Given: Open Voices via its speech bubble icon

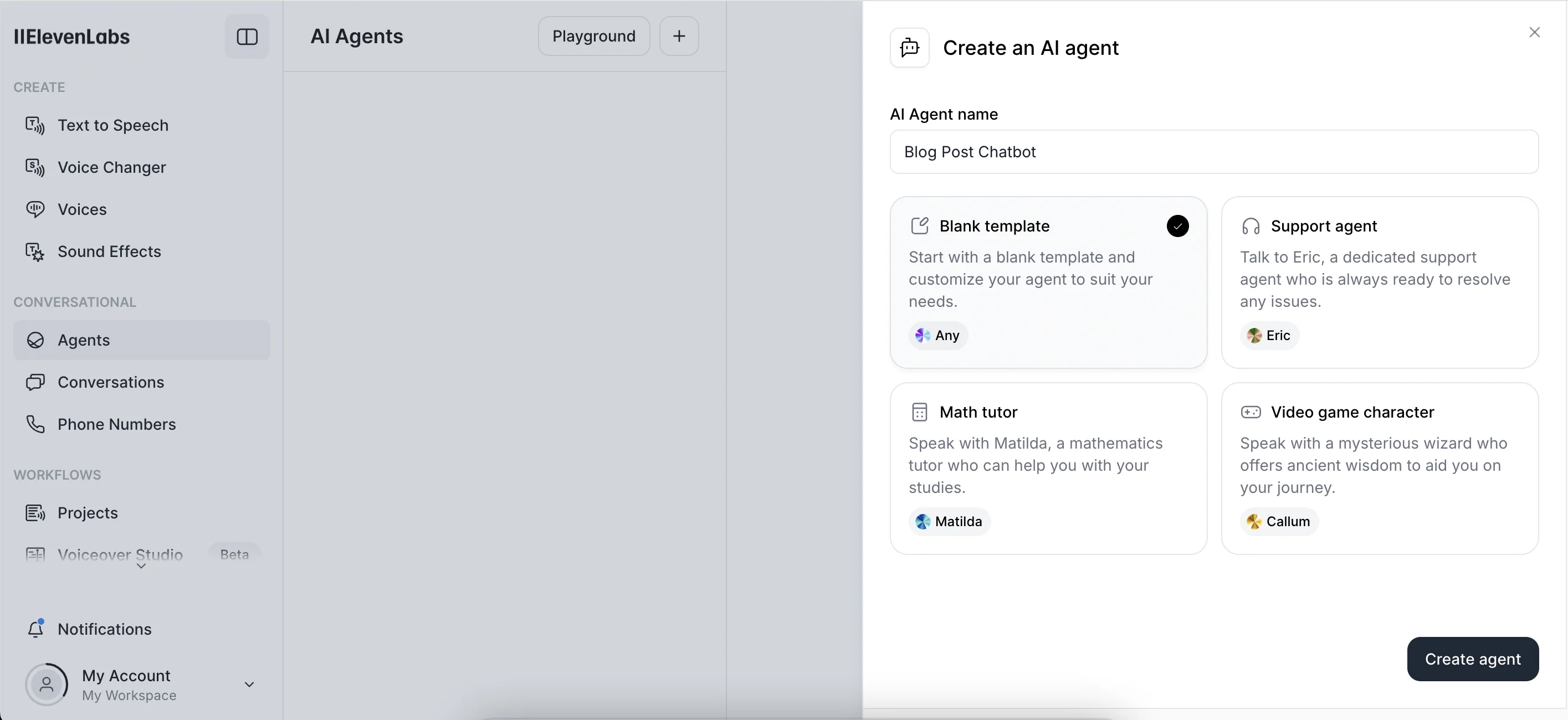Looking at the screenshot, I should point(35,209).
